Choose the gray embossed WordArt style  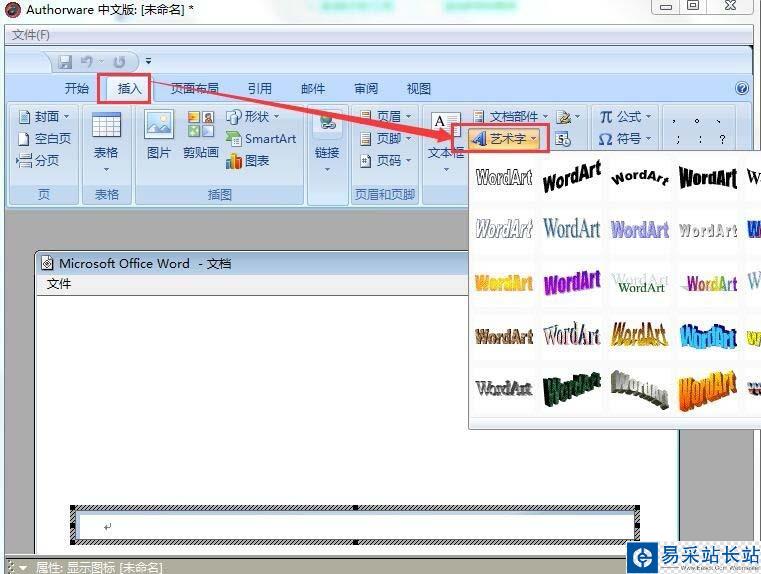click(x=708, y=230)
